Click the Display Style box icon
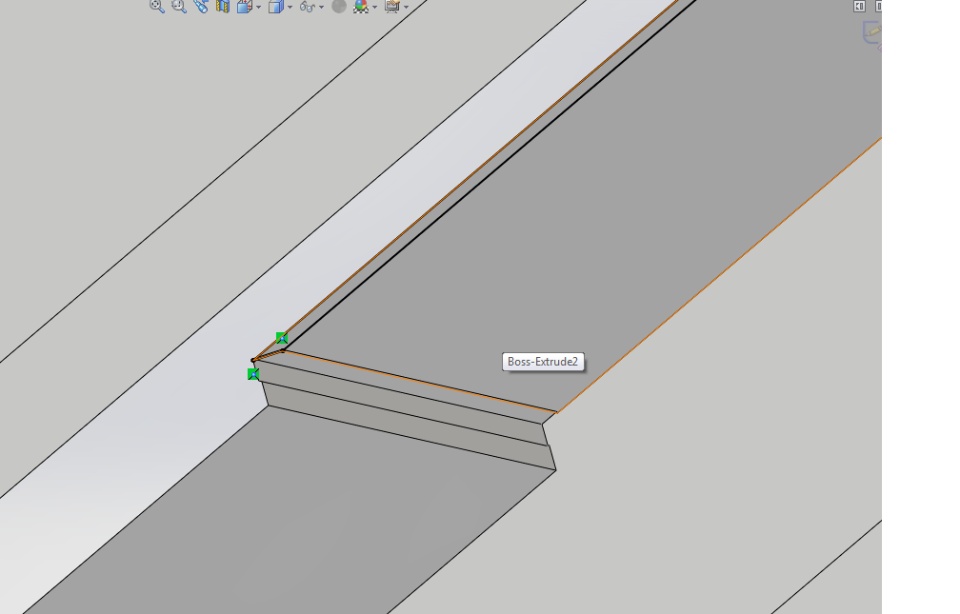 (276, 6)
